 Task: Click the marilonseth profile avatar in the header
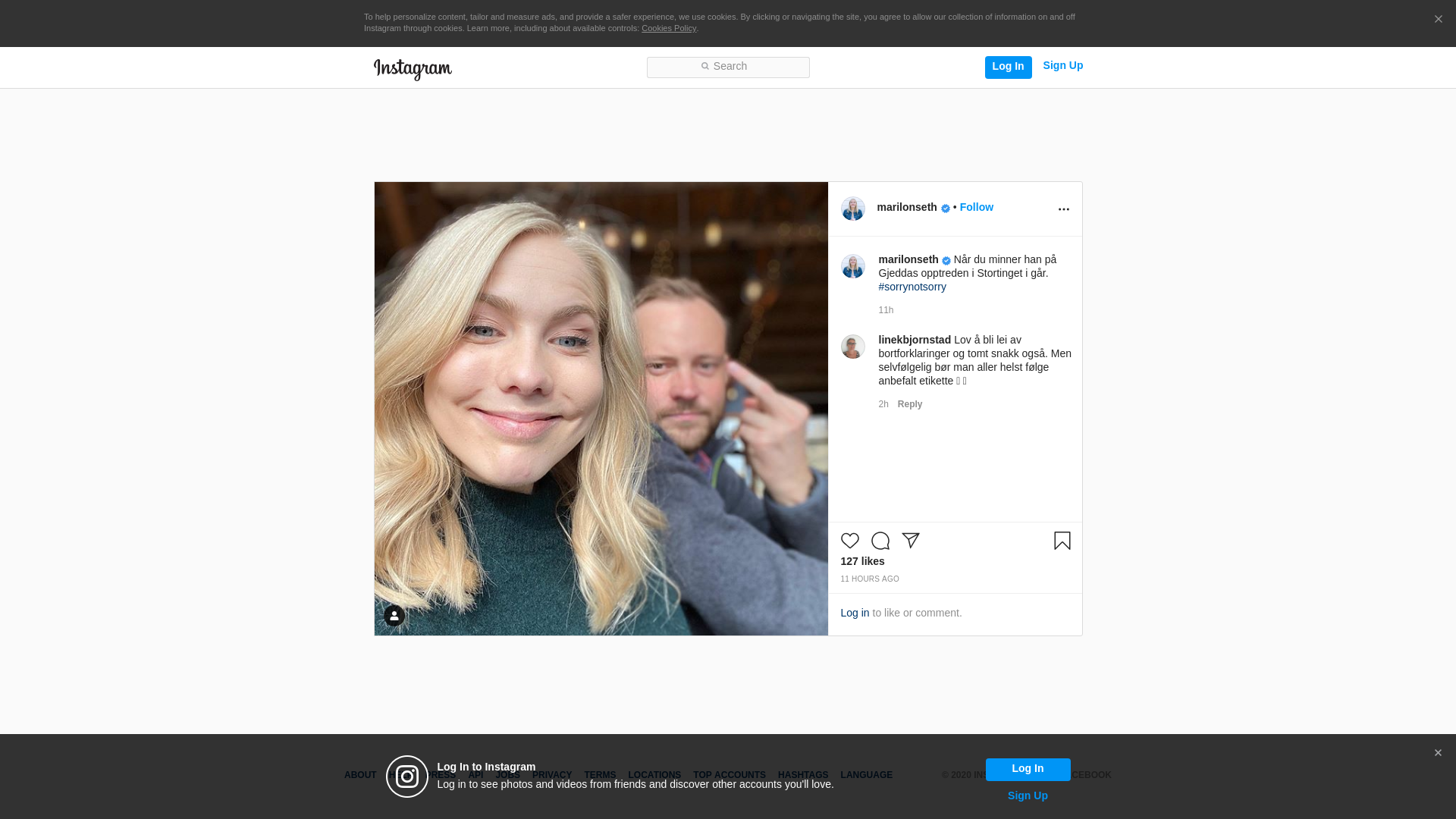point(852,209)
